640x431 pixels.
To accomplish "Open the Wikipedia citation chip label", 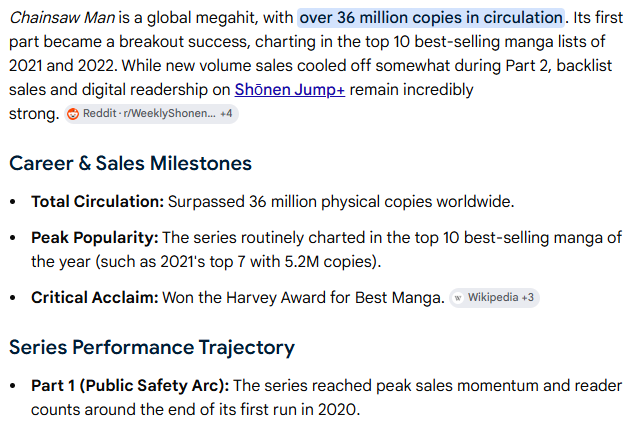I will point(493,298).
